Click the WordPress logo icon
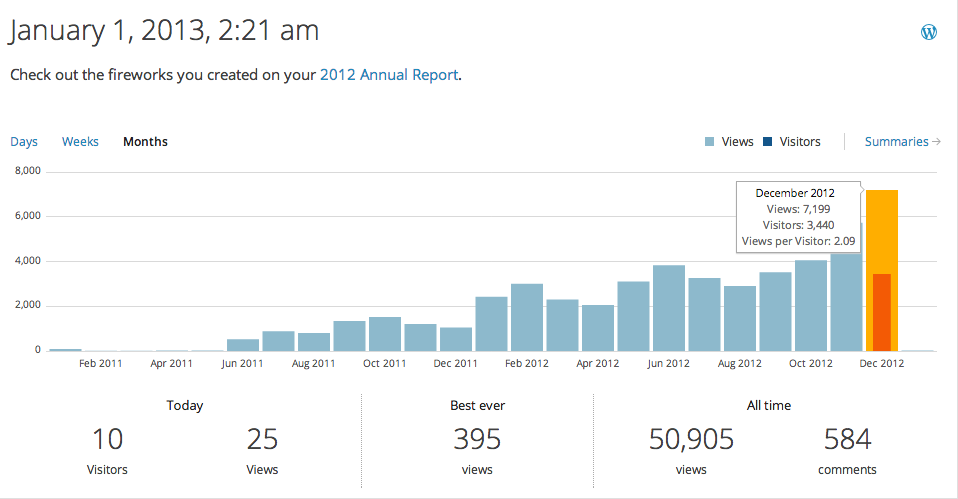 tap(929, 32)
